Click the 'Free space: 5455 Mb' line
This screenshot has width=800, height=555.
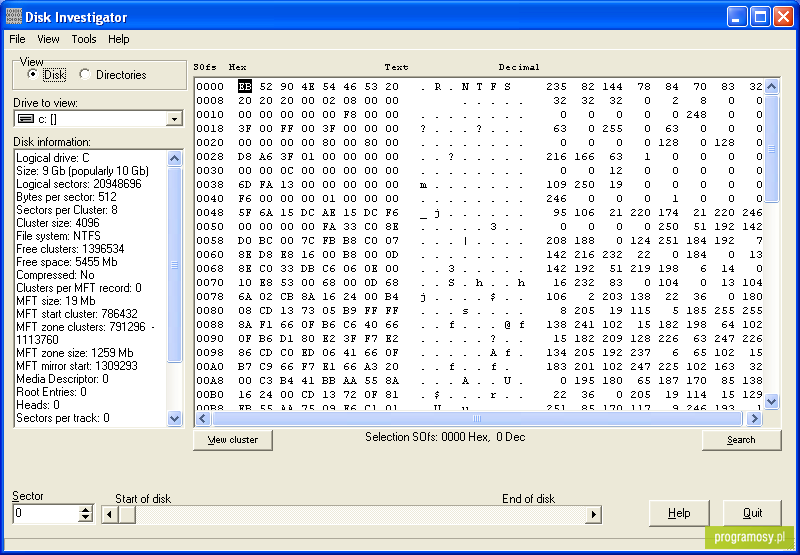(x=66, y=262)
